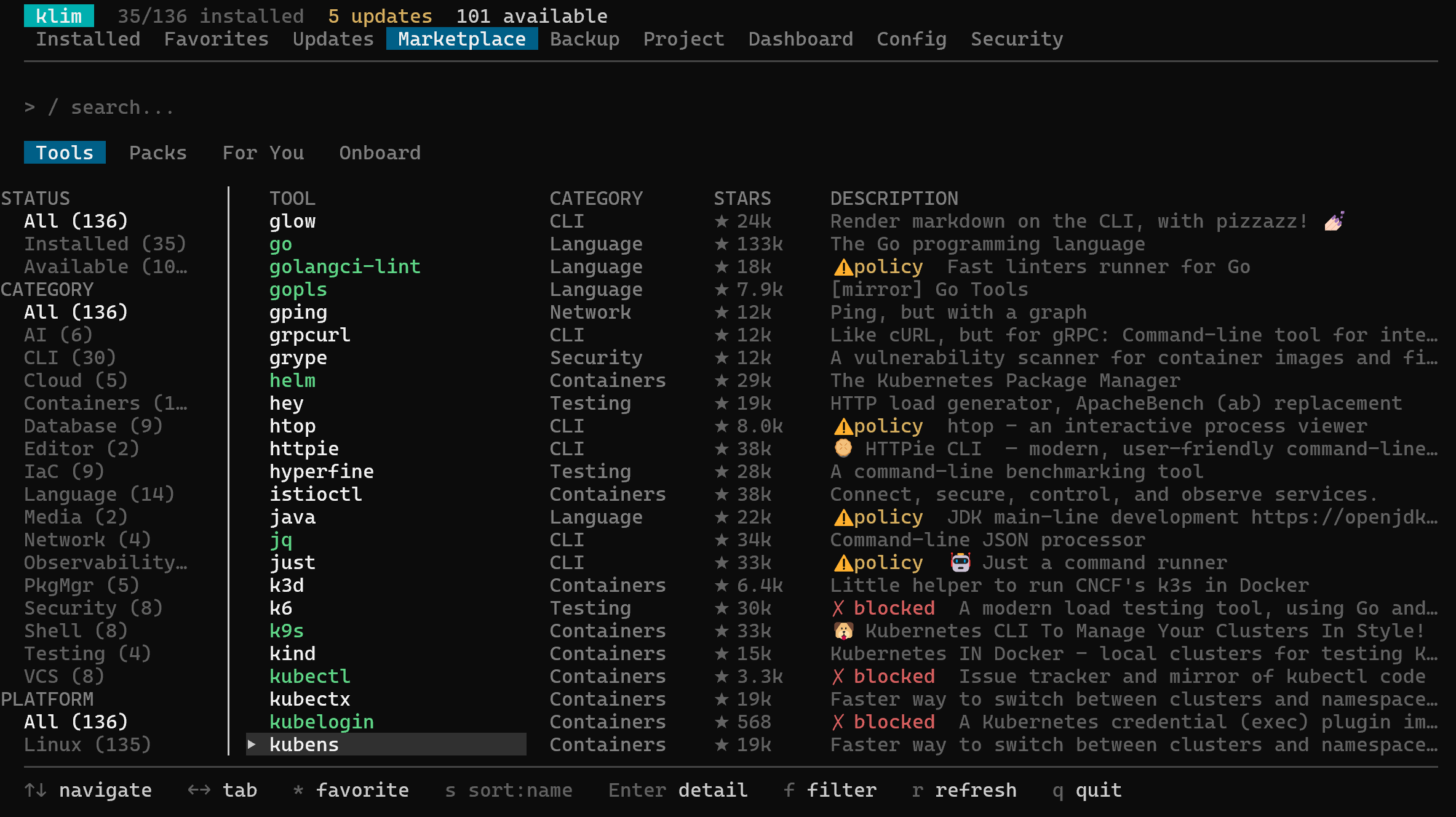1456x817 pixels.
Task: Select the kubectl tool row
Action: (842, 676)
